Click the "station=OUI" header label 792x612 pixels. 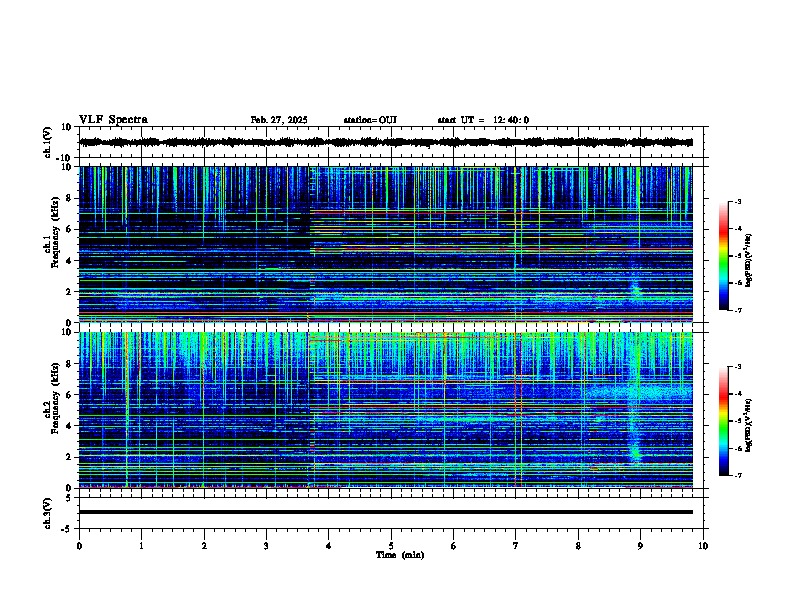coord(370,120)
